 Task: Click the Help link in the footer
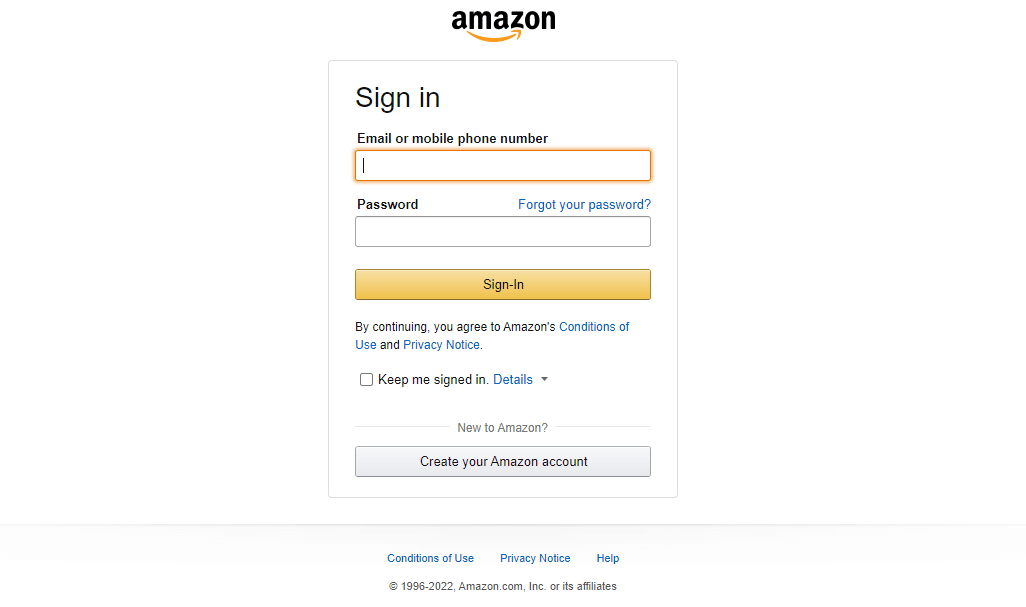(x=607, y=558)
